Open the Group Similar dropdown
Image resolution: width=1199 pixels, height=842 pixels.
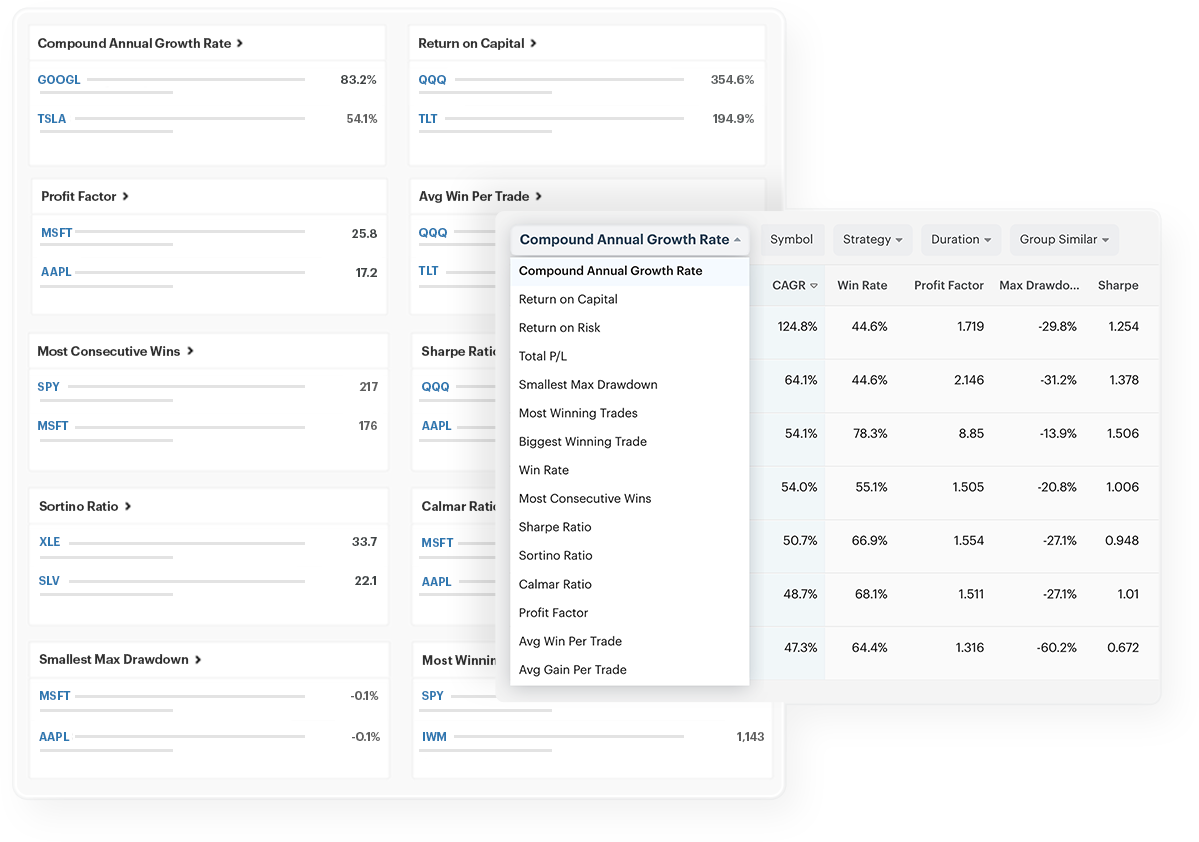click(x=1064, y=239)
